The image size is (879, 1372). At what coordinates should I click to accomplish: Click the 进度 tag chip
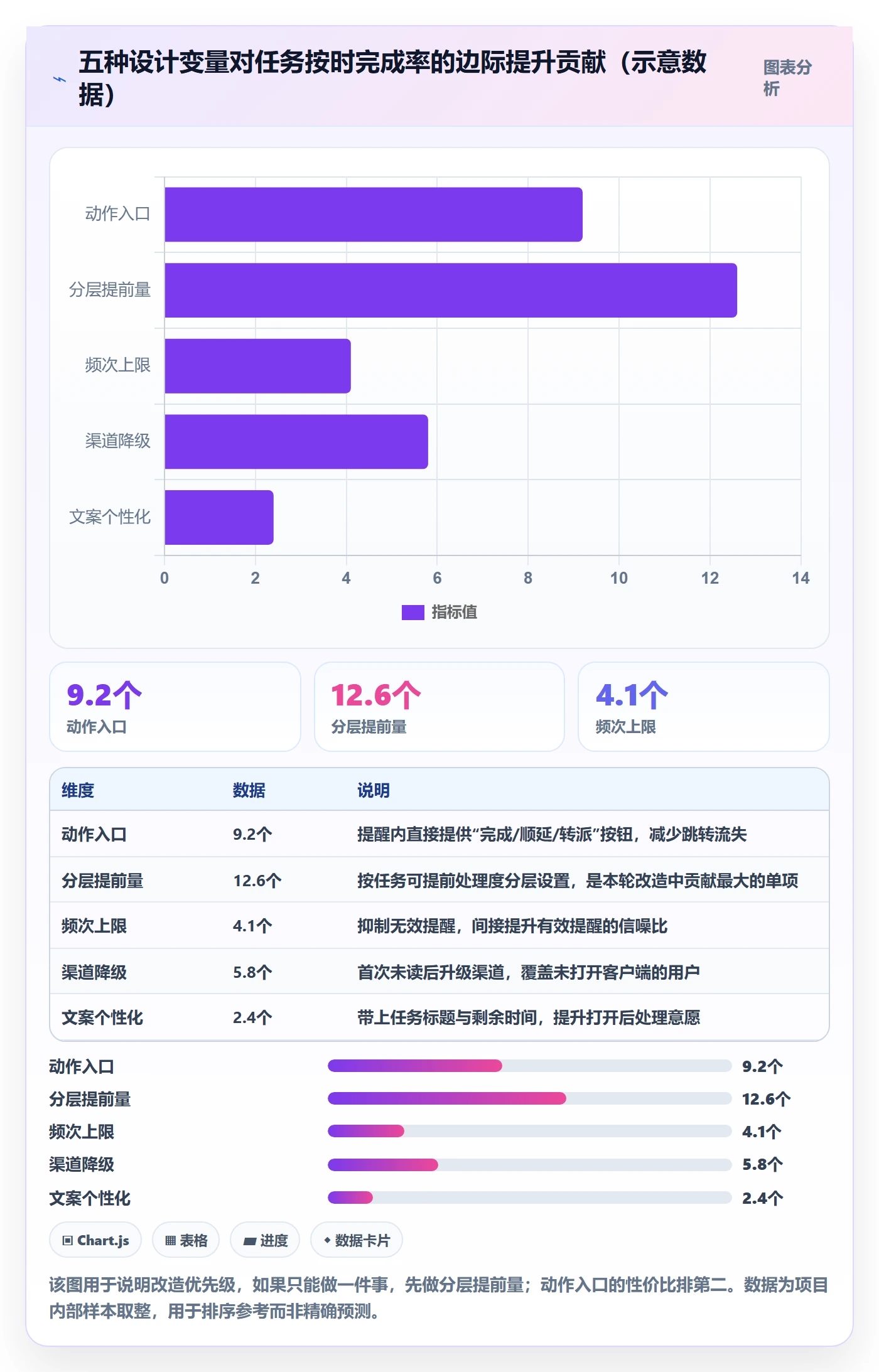point(265,1240)
